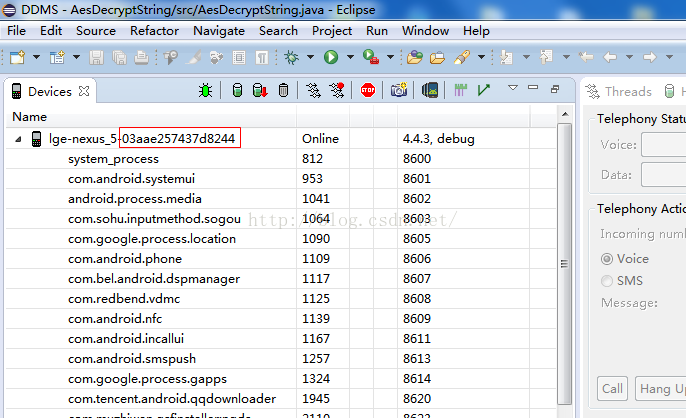The width and height of the screenshot is (686, 418).
Task: Open the Back history dropdown arrow
Action: 629,57
